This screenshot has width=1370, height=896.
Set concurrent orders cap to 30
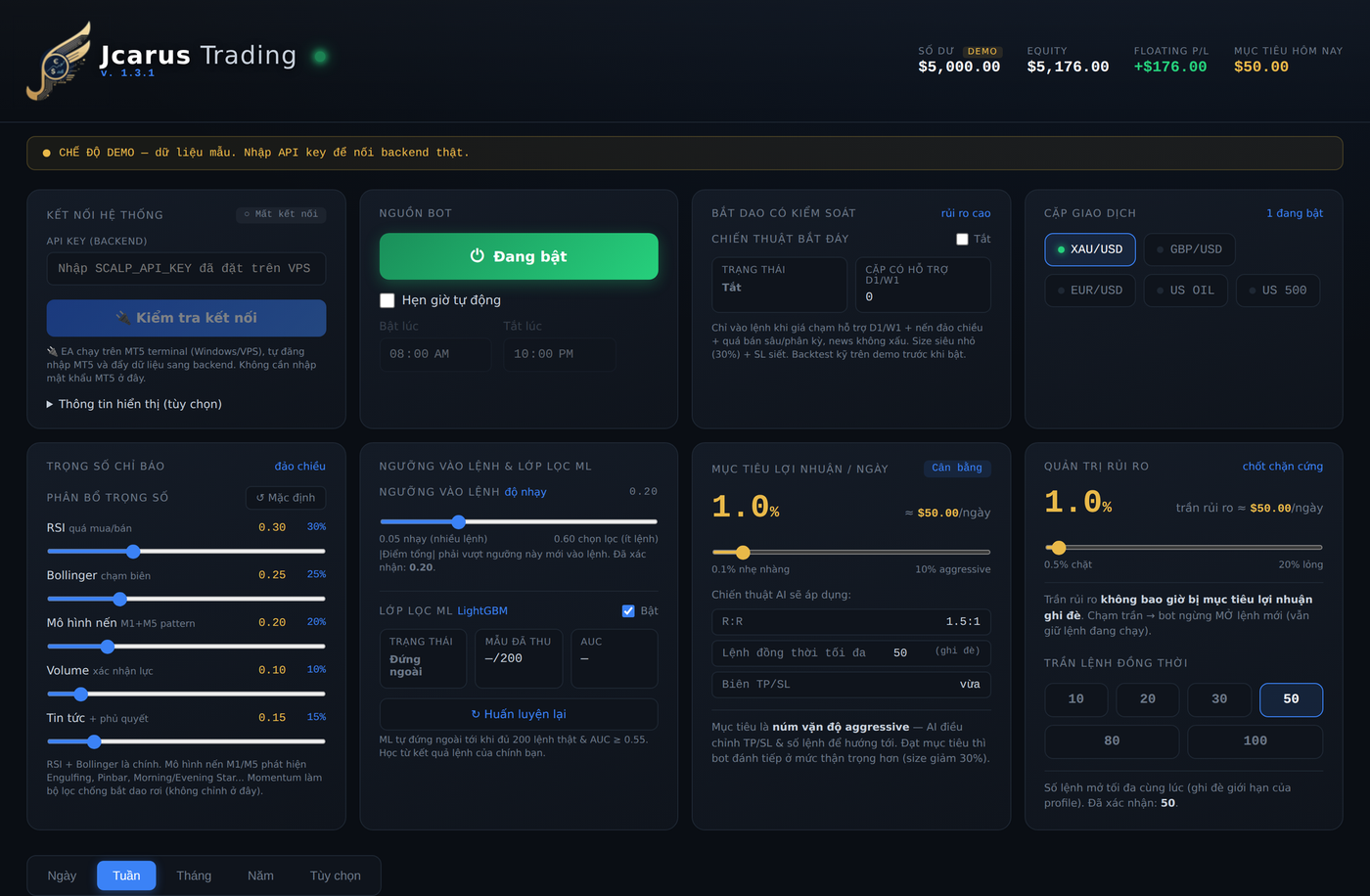click(1219, 699)
